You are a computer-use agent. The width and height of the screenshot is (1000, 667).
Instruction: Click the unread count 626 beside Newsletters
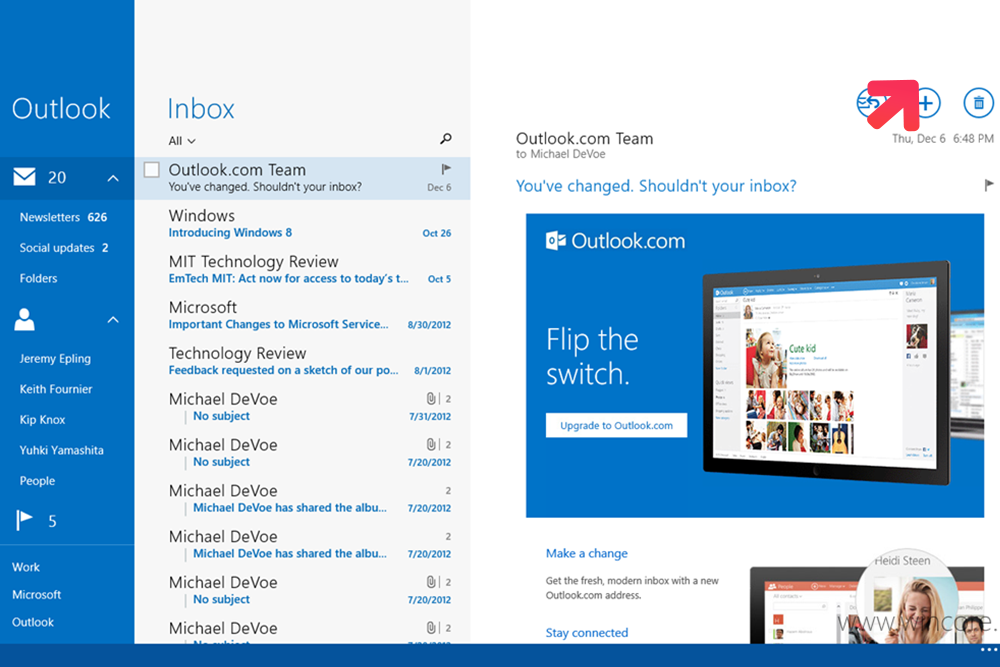pos(97,217)
